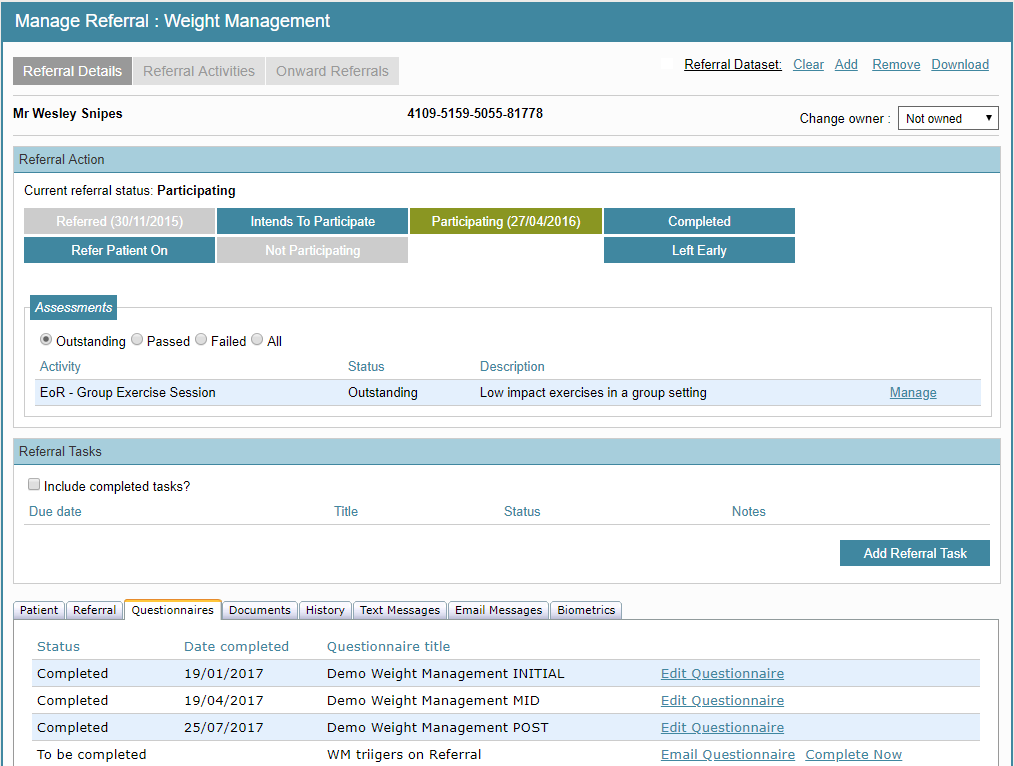Click the Add referral dataset link
The height and width of the screenshot is (766, 1014).
tap(847, 65)
